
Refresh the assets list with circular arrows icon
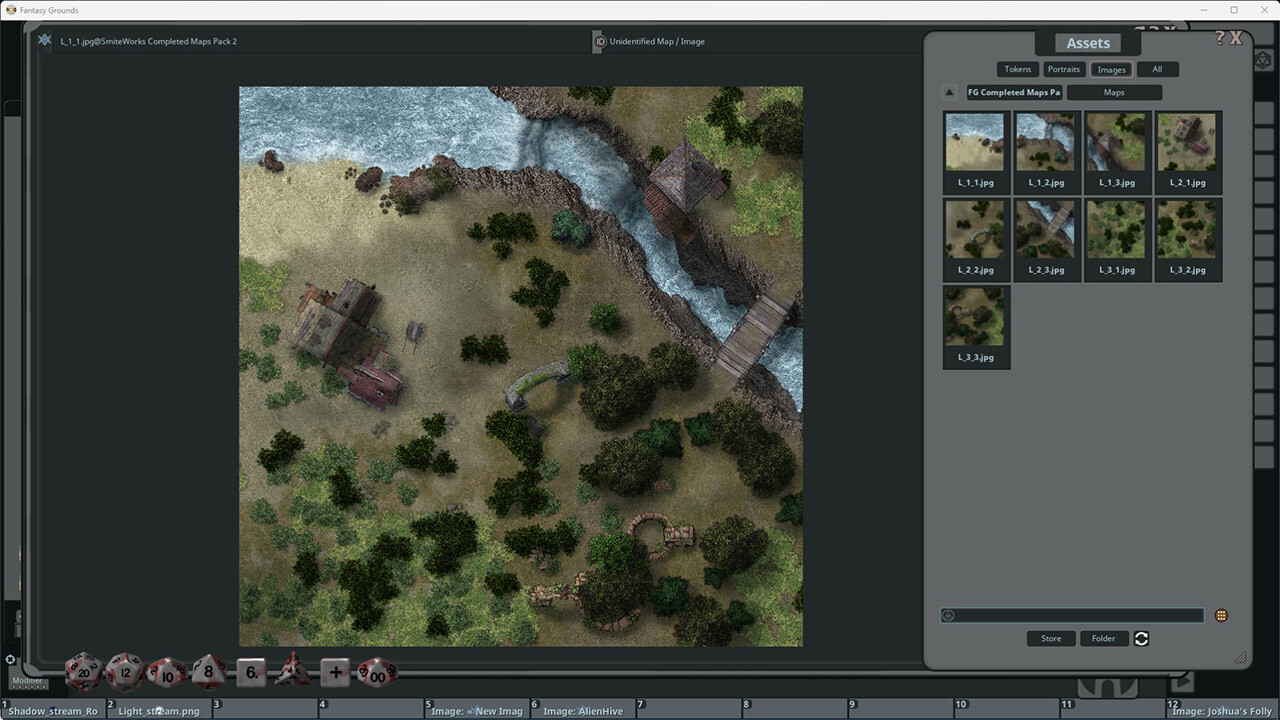point(1141,638)
